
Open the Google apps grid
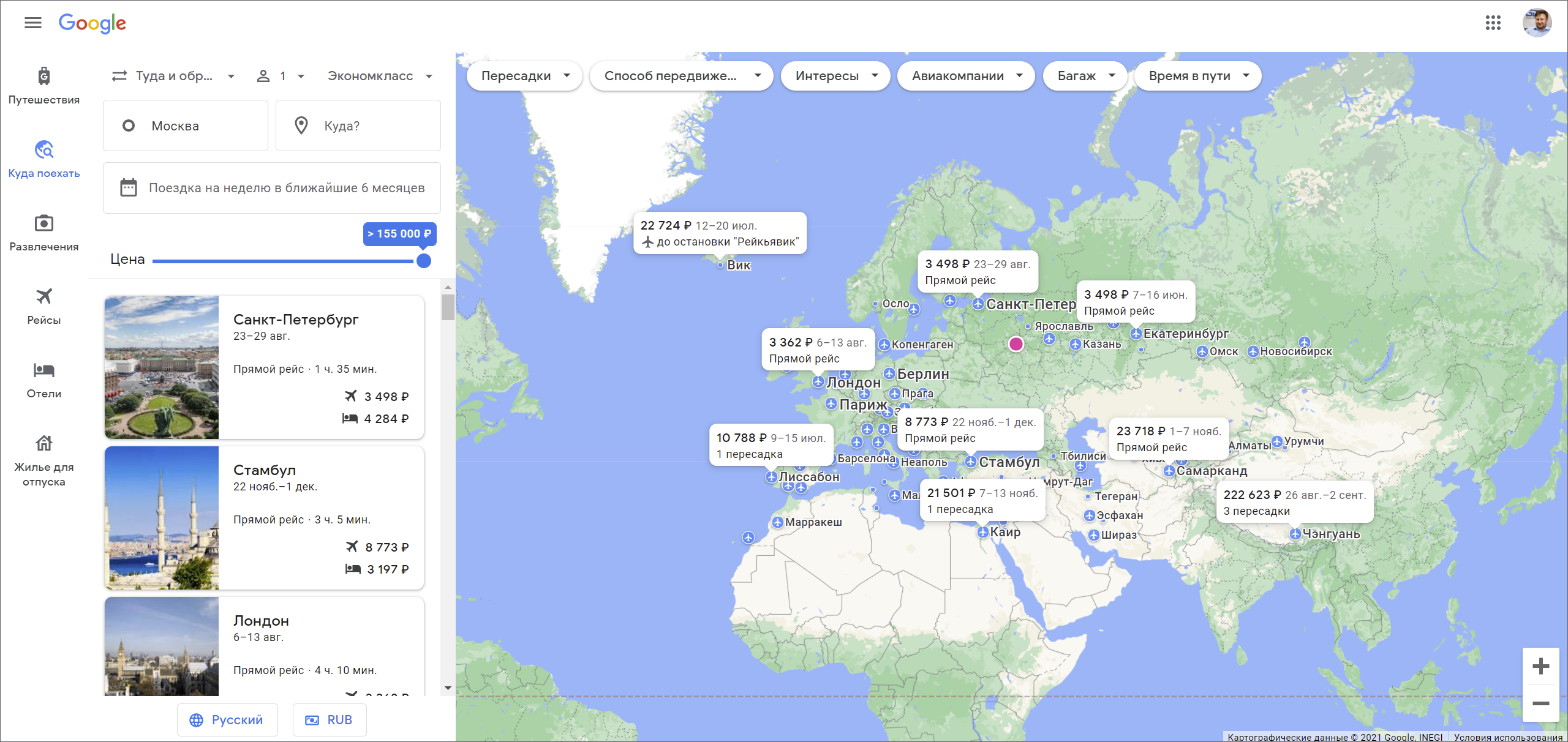click(1493, 23)
